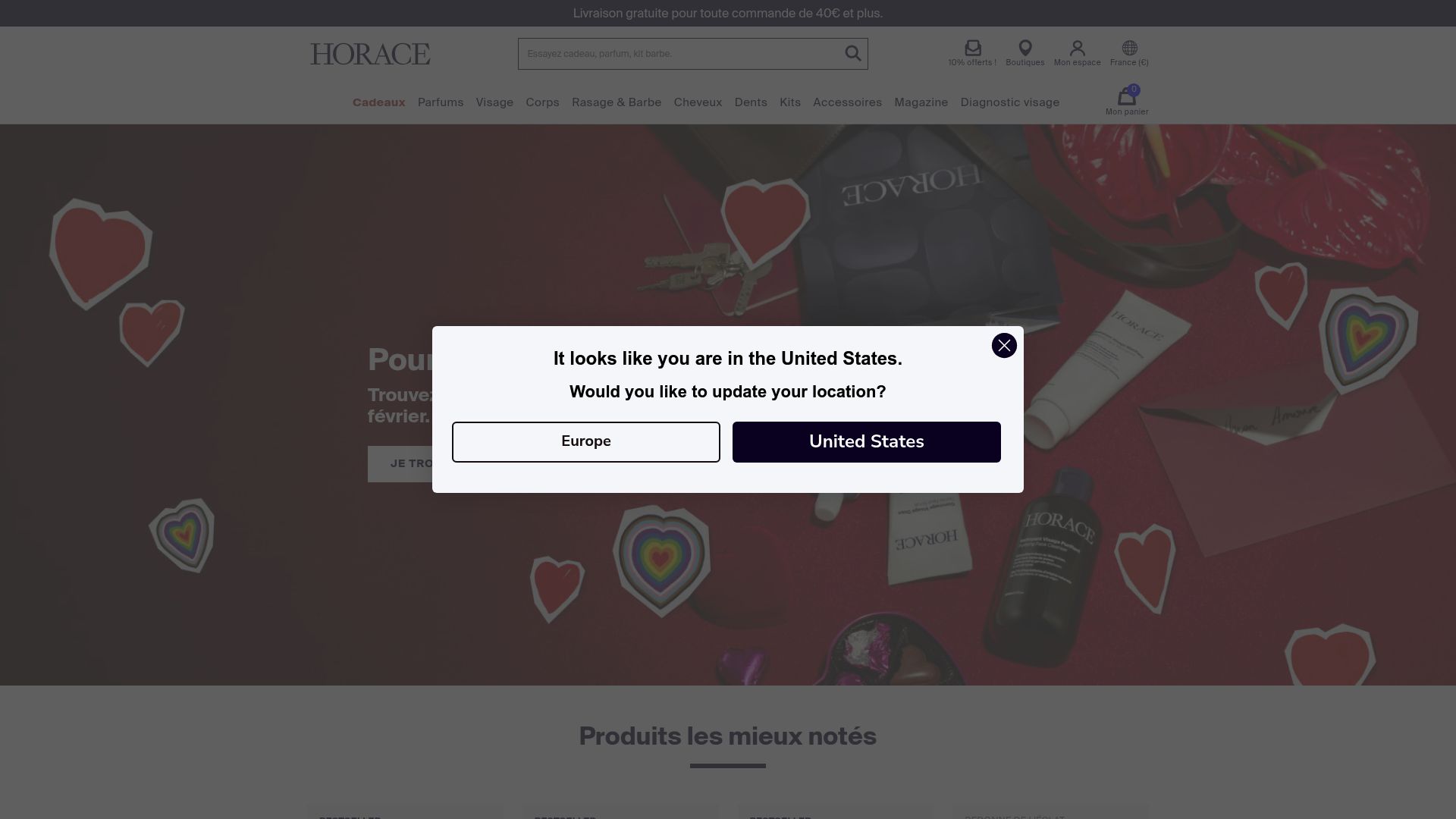Open the 10% offerts newsletter icon

[x=972, y=53]
